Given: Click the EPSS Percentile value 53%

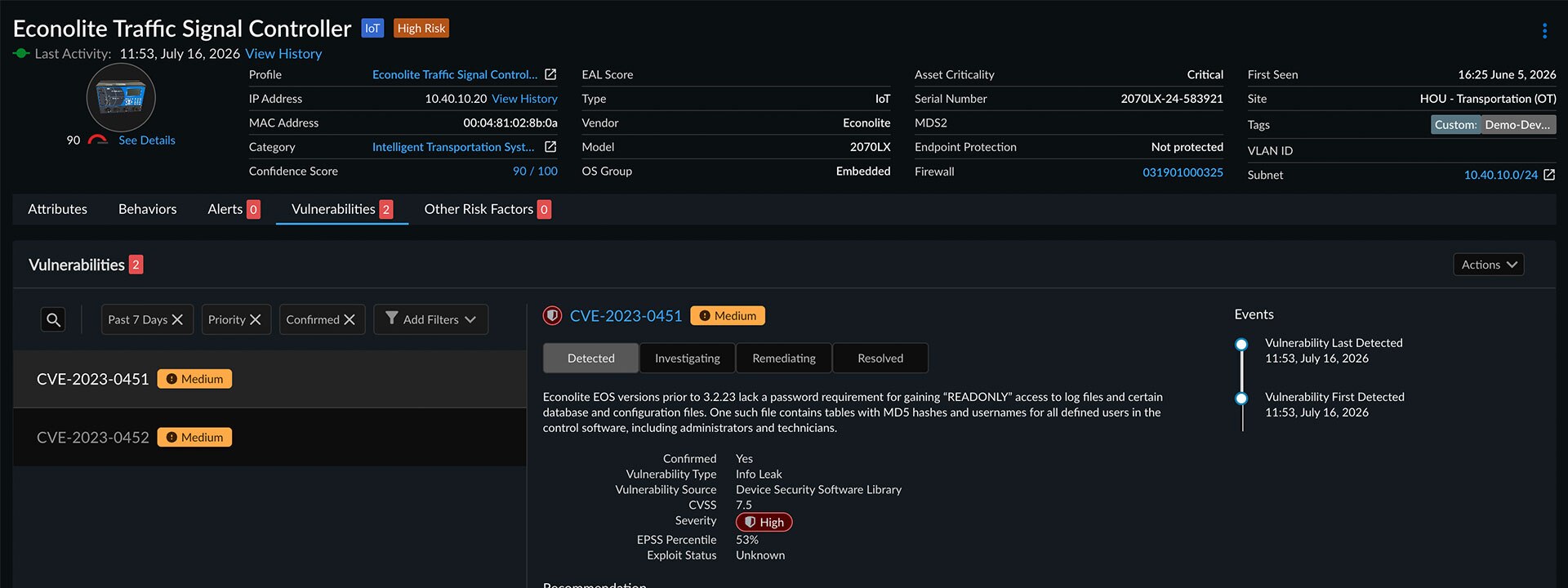Looking at the screenshot, I should click(x=747, y=540).
